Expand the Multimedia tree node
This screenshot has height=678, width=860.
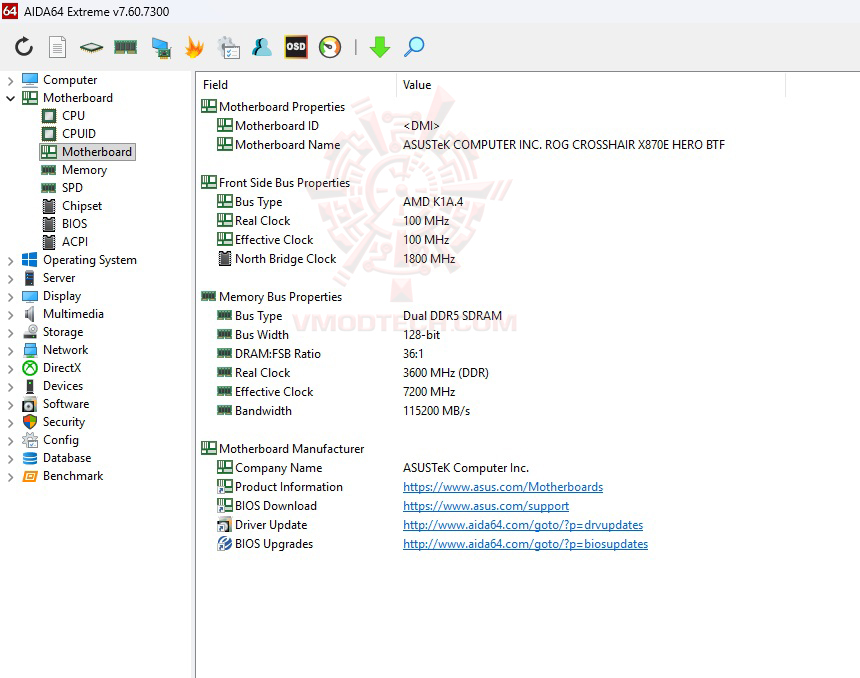pos(10,315)
